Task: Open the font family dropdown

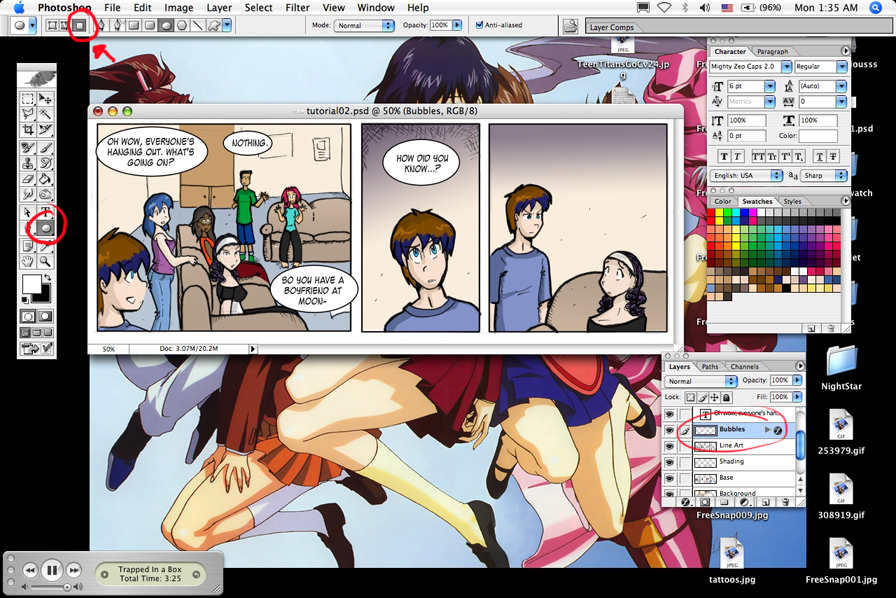Action: [786, 67]
